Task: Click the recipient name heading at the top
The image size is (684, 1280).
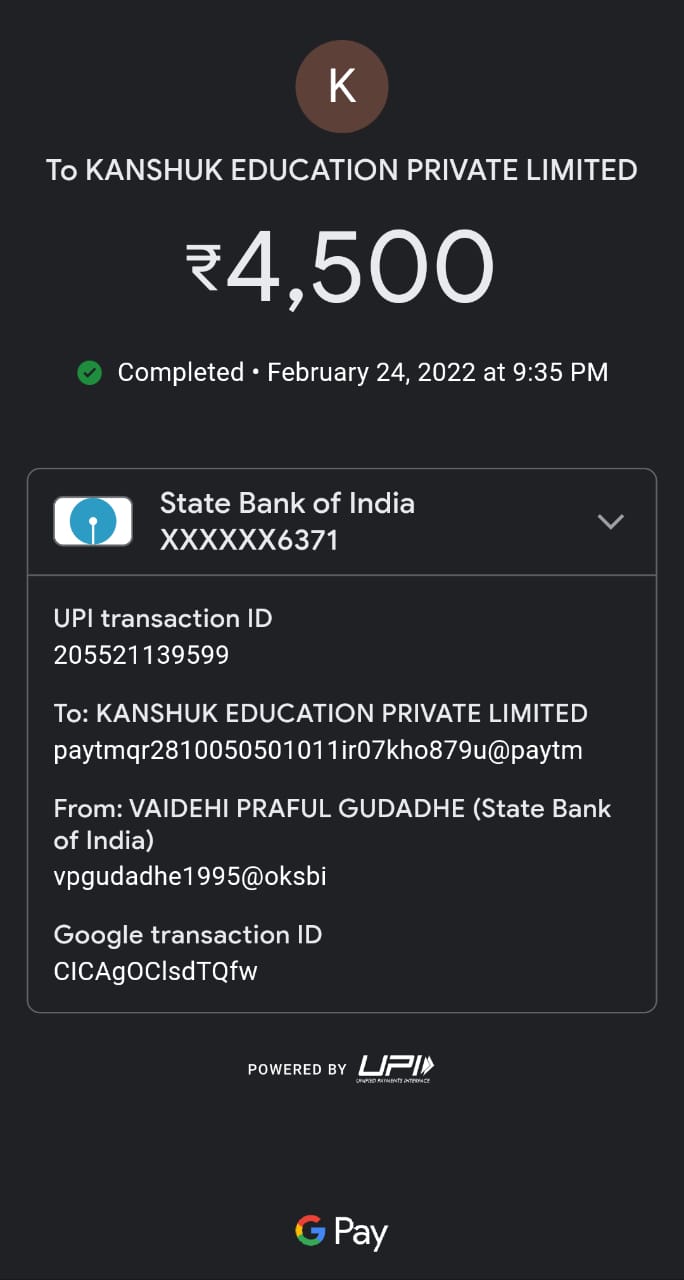Action: pyautogui.click(x=342, y=170)
